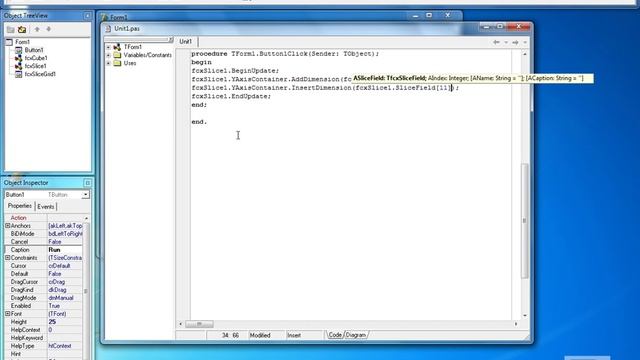This screenshot has width=640, height=360.
Task: Switch to the Properties tab
Action: coord(20,206)
